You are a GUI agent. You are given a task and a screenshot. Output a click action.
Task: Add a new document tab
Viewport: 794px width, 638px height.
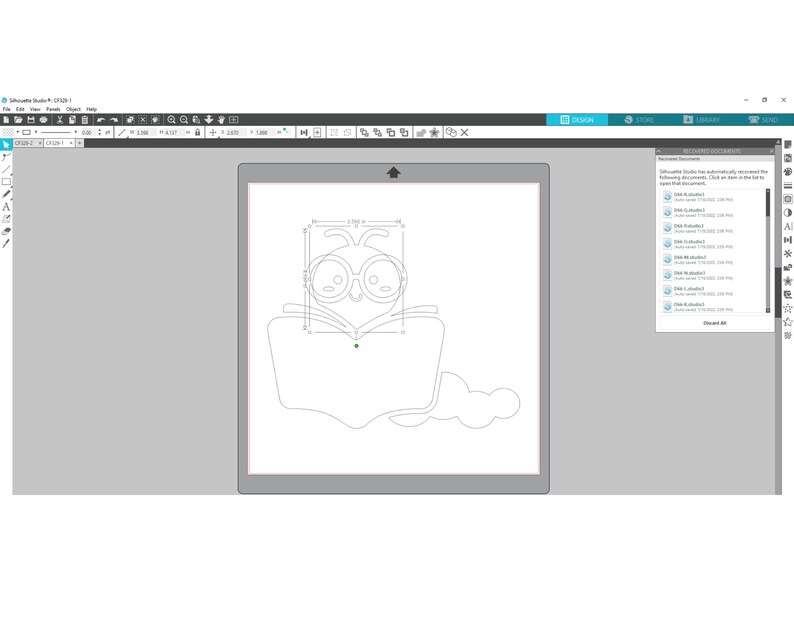80,143
